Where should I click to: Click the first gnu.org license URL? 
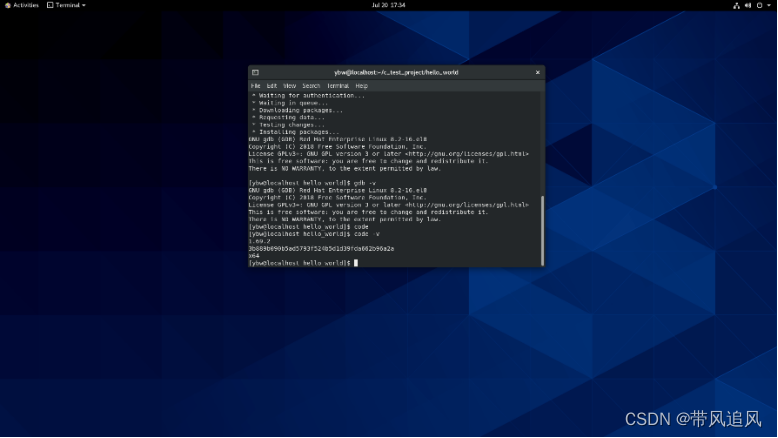(x=466, y=154)
